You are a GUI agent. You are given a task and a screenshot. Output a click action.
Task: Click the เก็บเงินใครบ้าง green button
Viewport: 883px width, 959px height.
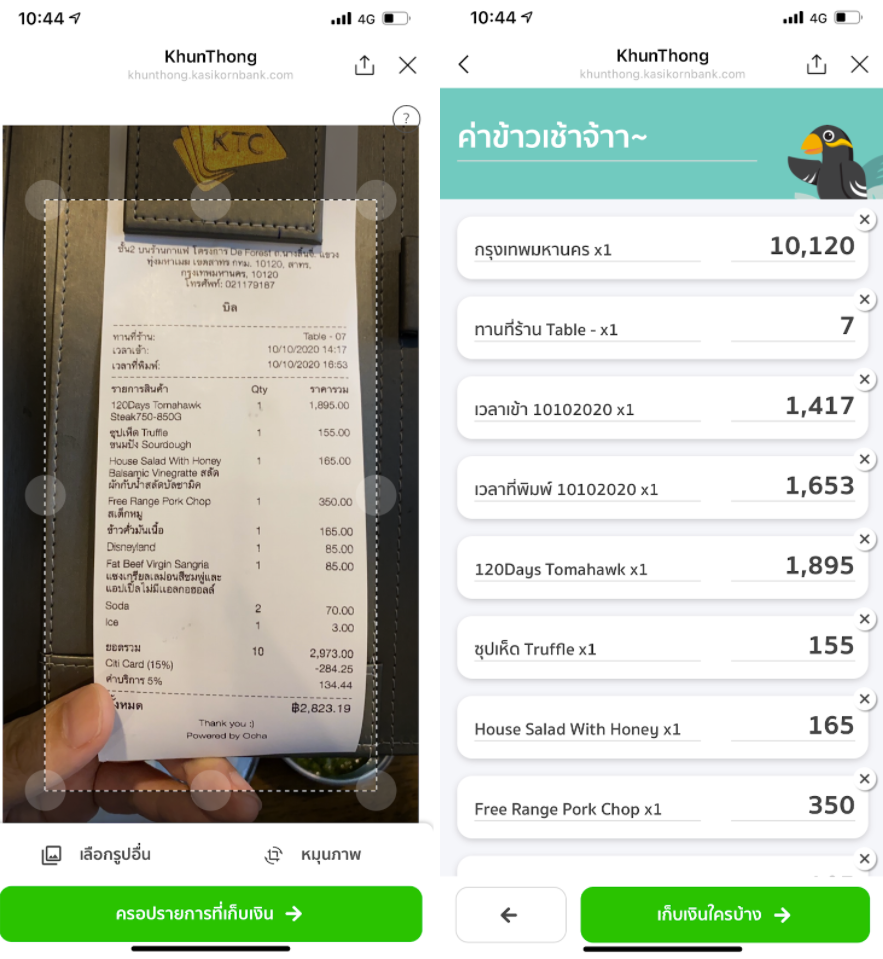coord(725,915)
